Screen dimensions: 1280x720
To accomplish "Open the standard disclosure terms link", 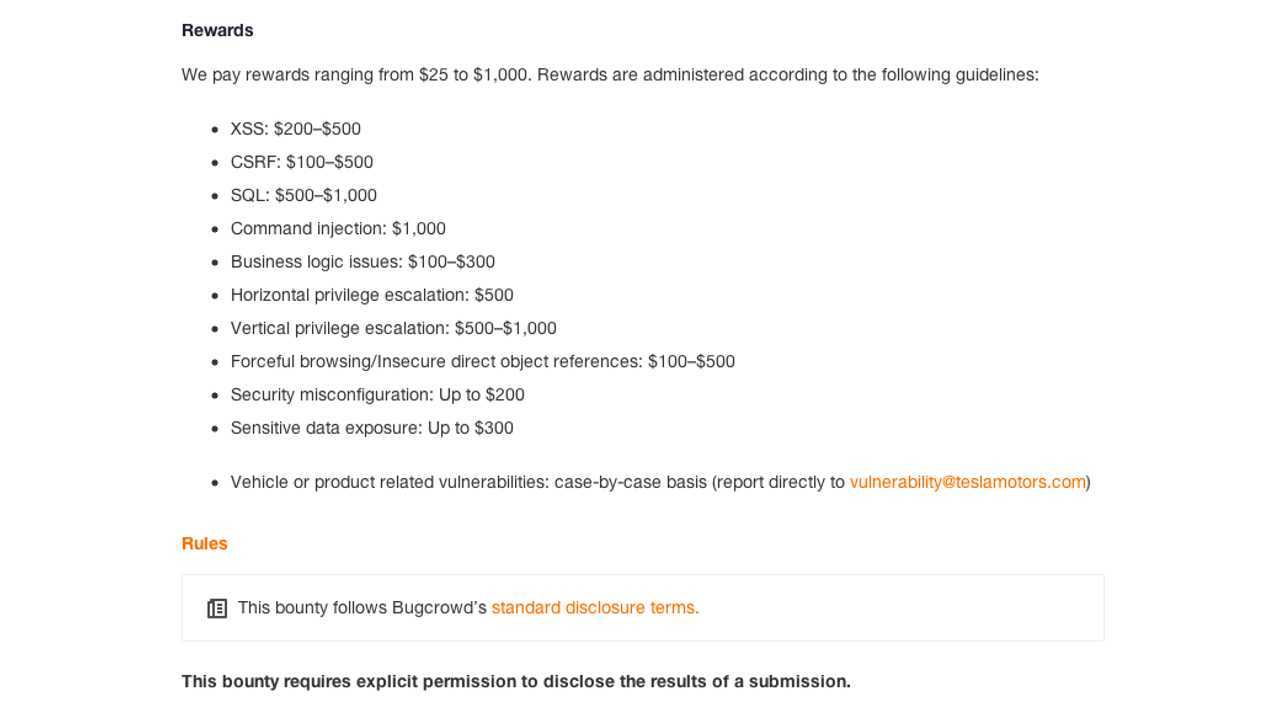I will (595, 608).
